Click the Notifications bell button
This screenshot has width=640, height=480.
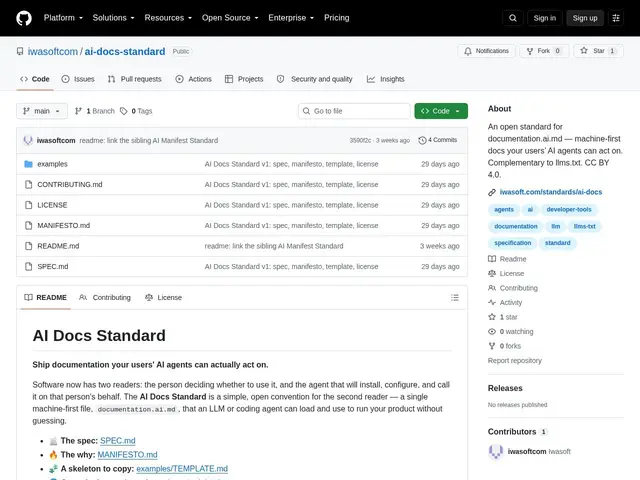click(x=487, y=51)
